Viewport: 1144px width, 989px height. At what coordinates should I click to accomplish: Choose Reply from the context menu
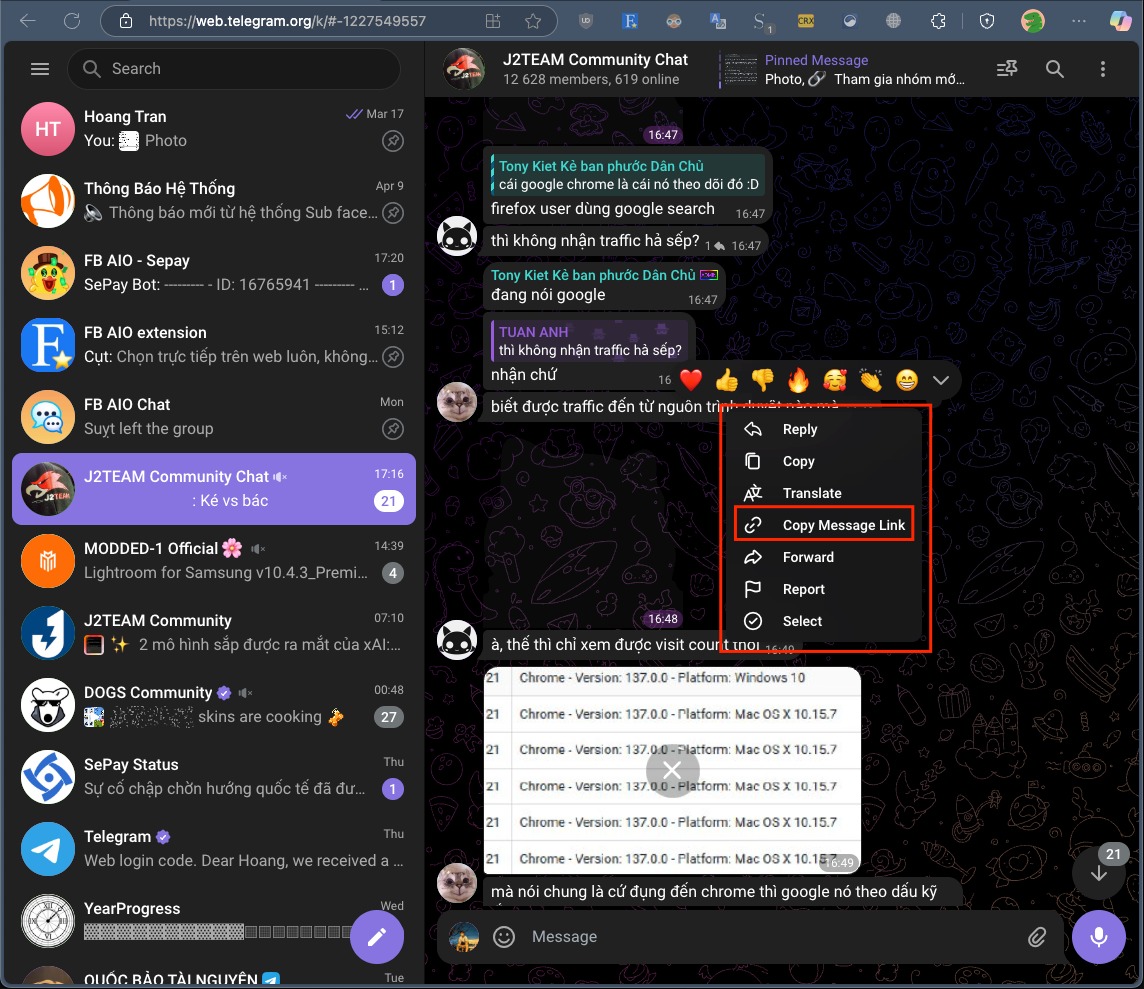(x=824, y=429)
